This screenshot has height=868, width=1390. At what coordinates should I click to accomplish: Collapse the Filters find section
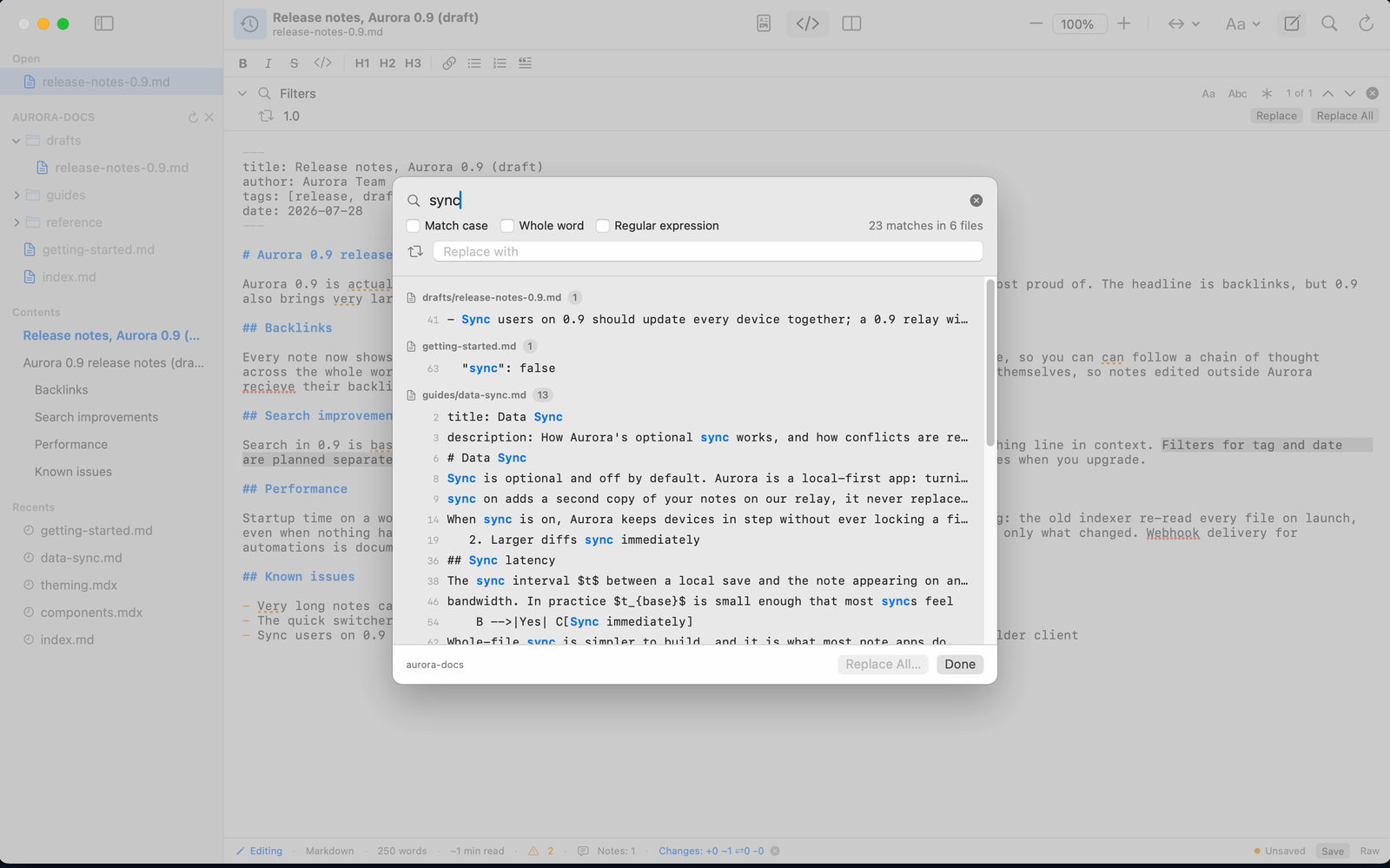242,94
